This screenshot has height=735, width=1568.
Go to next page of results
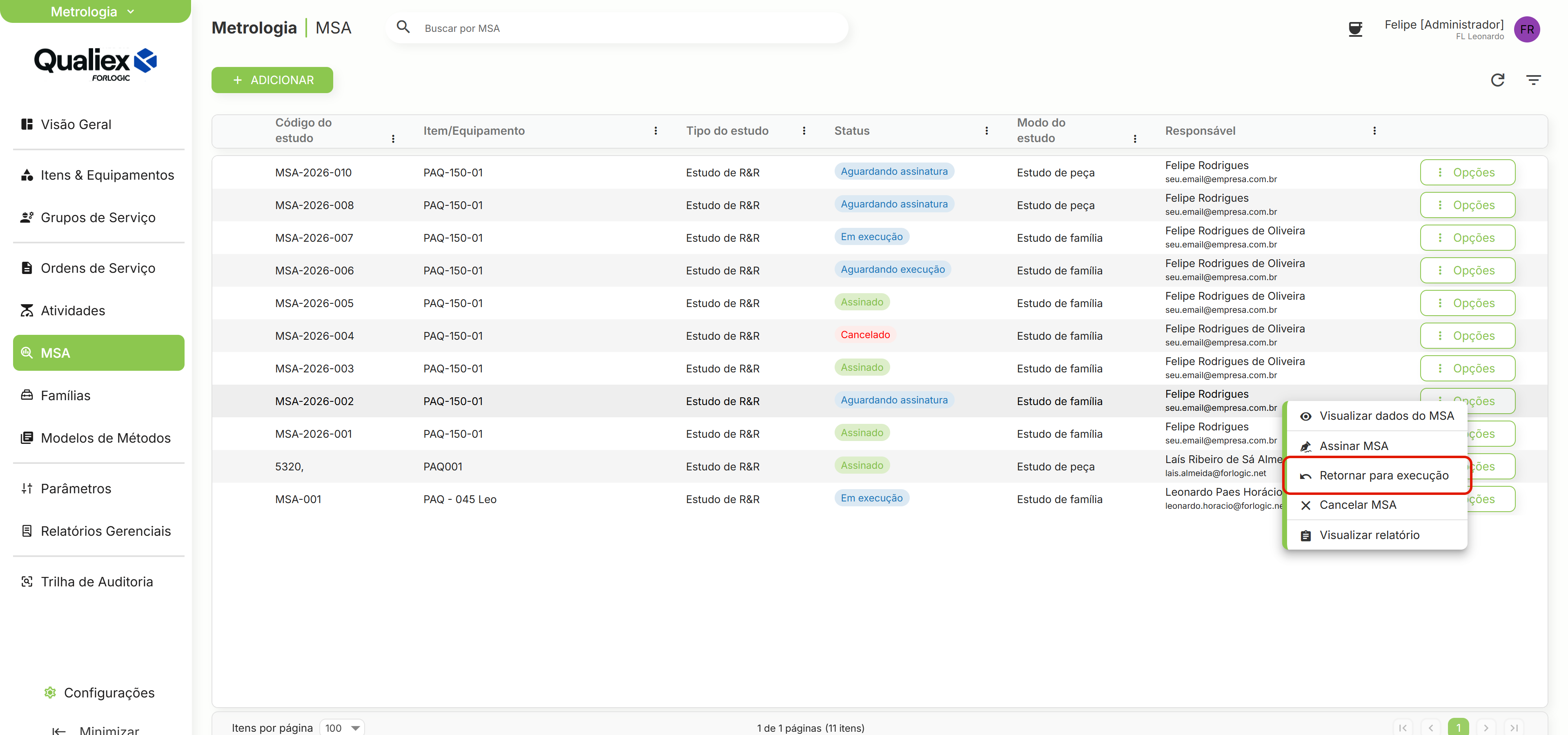(x=1486, y=728)
